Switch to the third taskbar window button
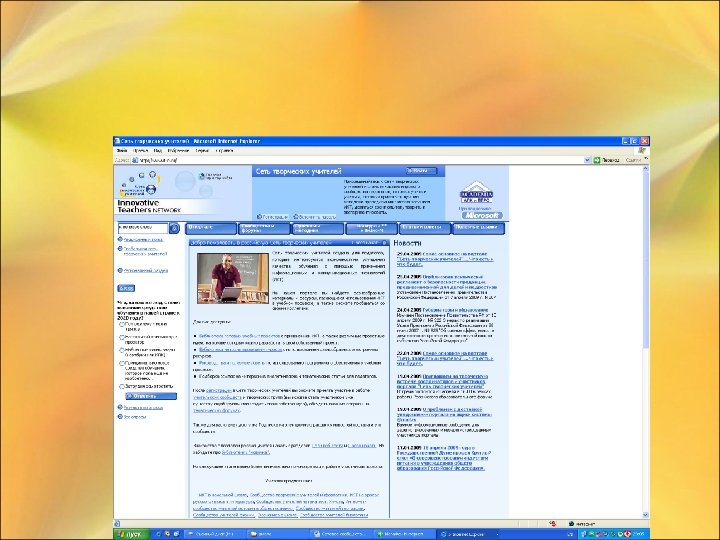This screenshot has height=540, width=720. coord(340,534)
